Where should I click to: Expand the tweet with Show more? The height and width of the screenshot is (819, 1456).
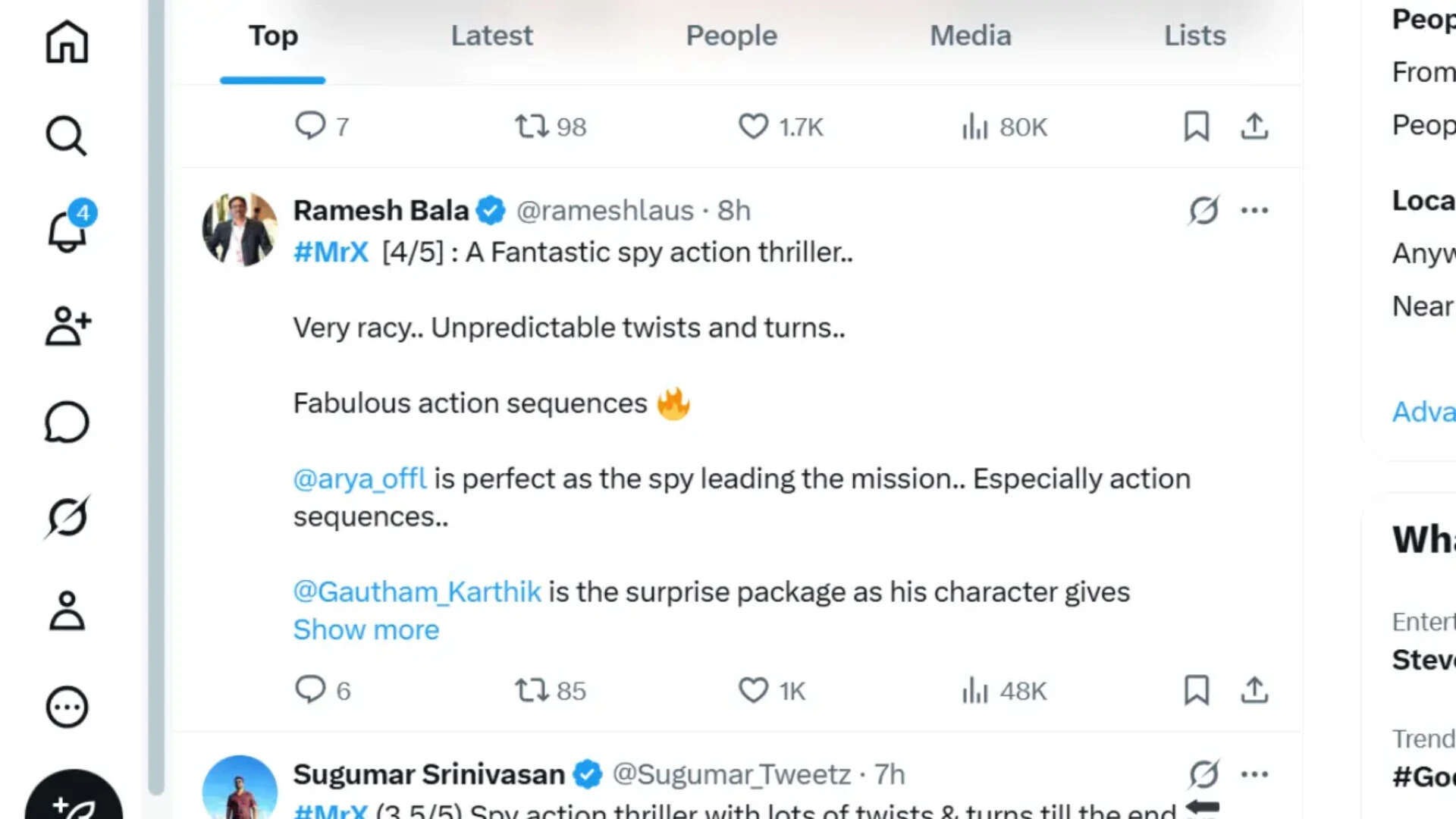[366, 629]
